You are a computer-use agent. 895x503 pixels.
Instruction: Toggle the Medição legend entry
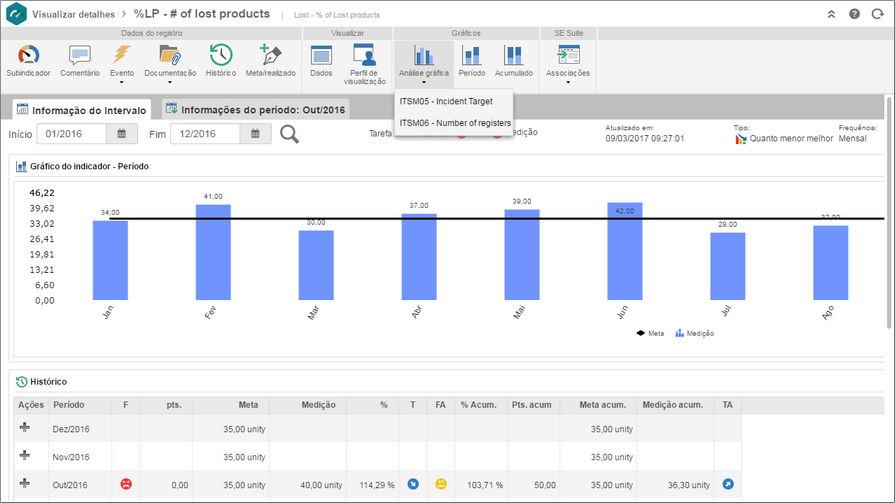tap(695, 333)
